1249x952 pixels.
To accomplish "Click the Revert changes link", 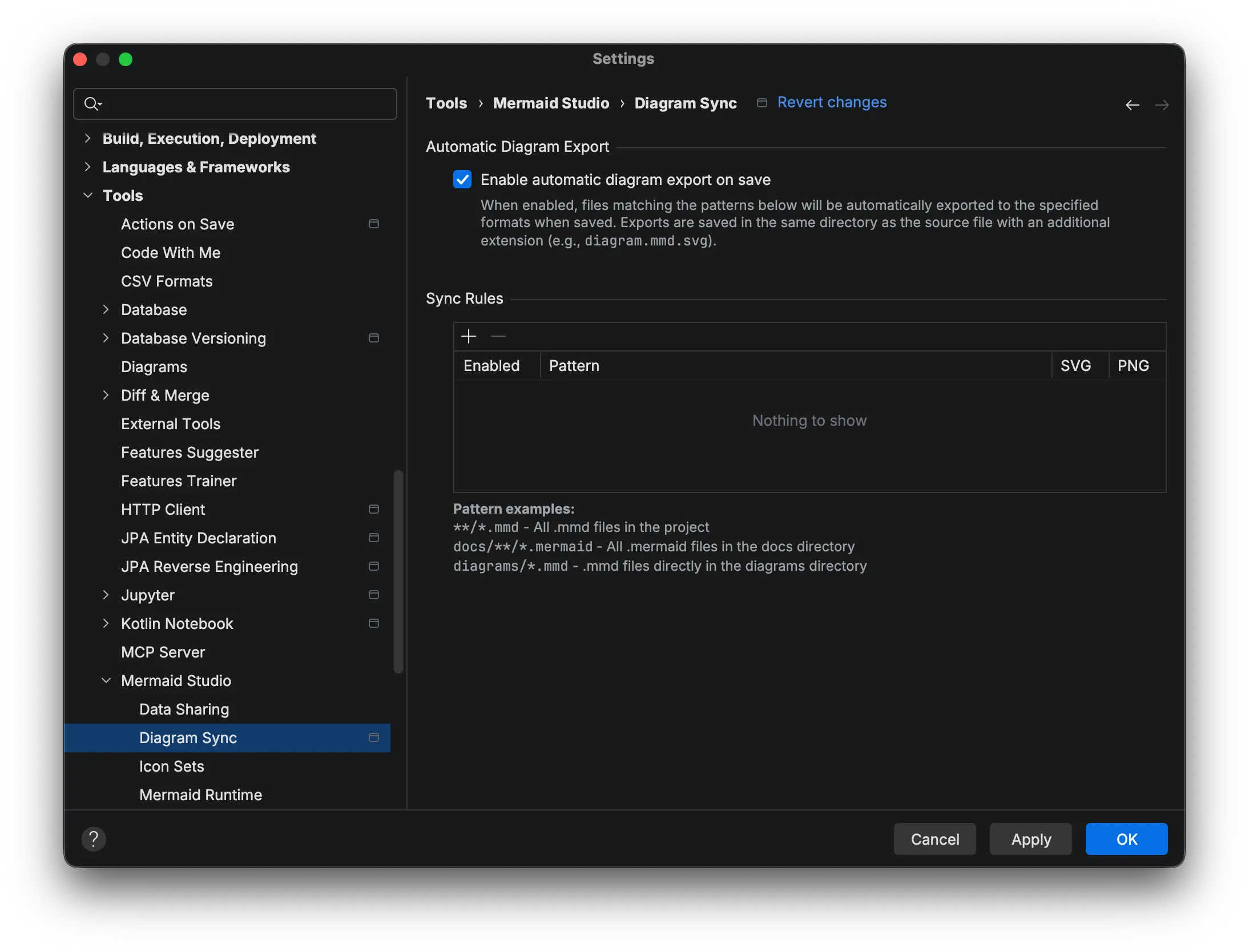I will pos(832,102).
